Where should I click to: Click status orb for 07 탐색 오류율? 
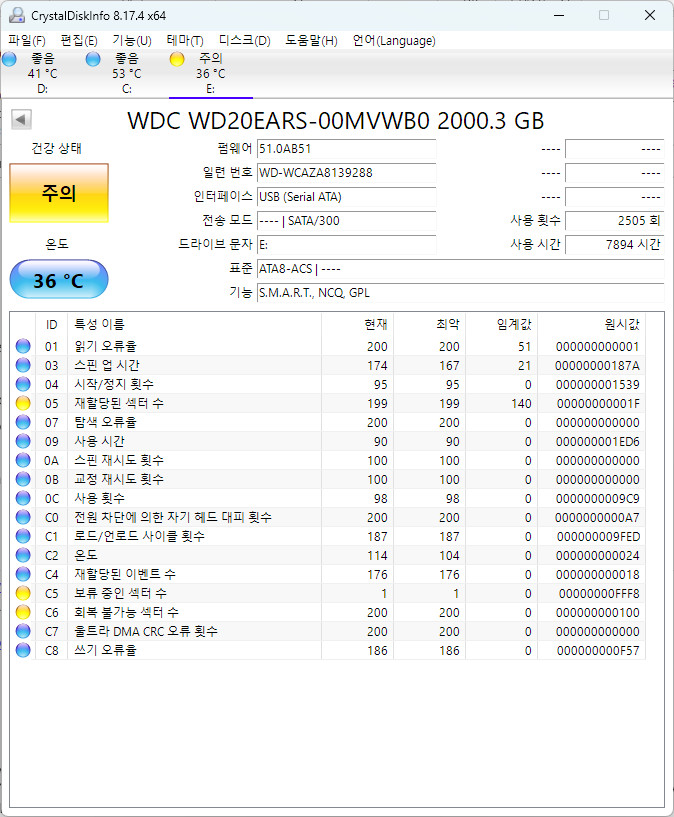[23, 422]
